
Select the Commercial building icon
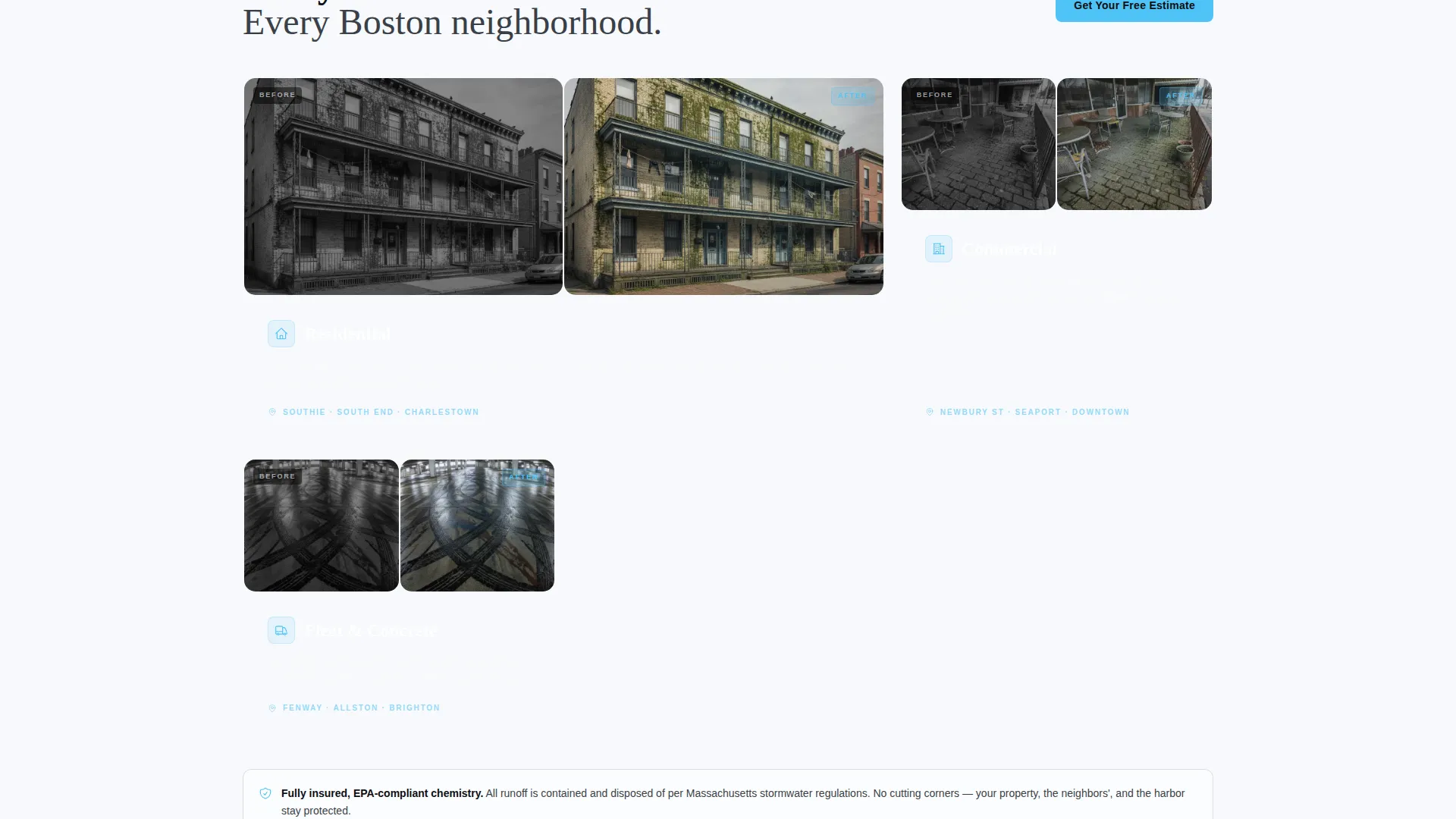click(939, 249)
